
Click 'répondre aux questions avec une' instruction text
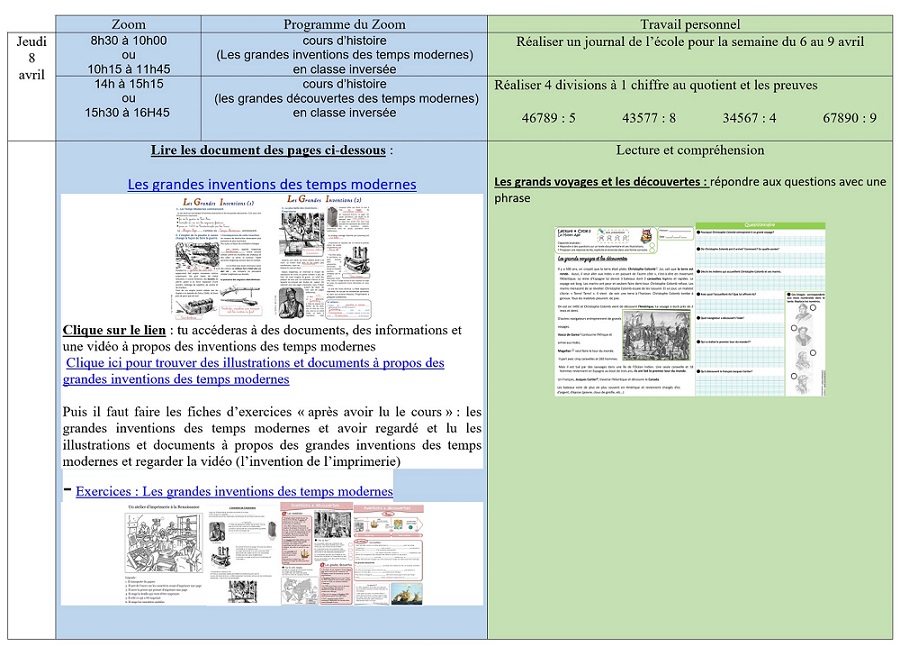tap(798, 182)
